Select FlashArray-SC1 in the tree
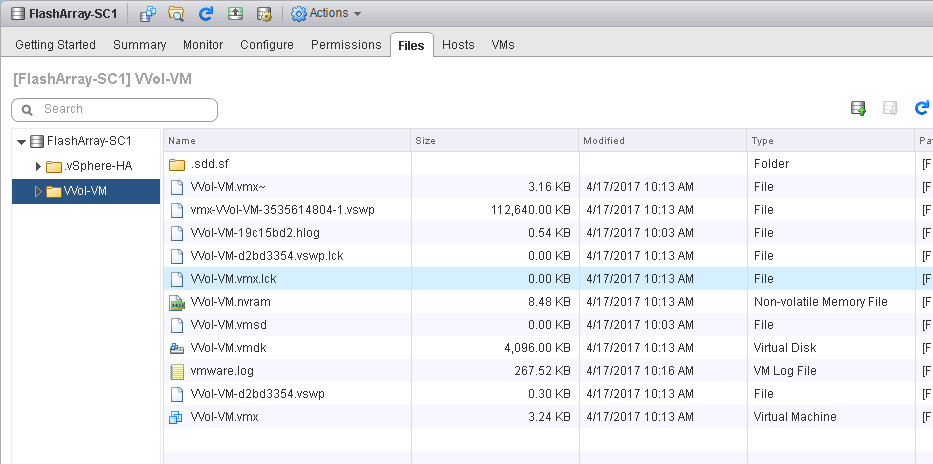 point(89,141)
